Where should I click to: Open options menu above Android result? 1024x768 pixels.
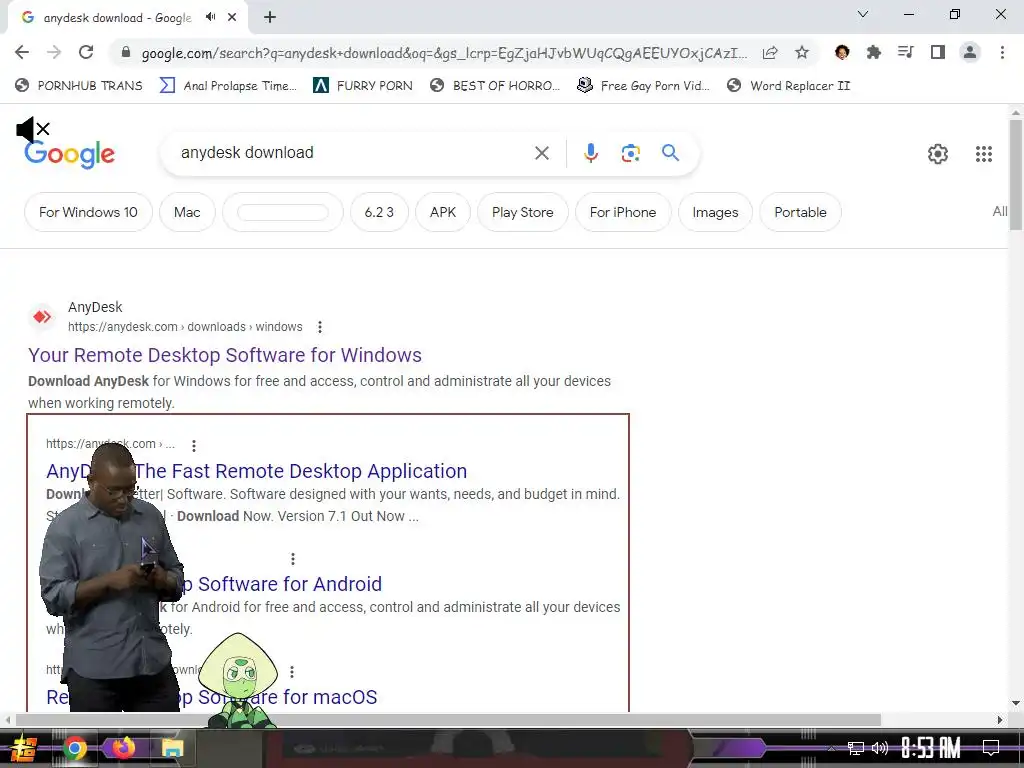tap(293, 559)
